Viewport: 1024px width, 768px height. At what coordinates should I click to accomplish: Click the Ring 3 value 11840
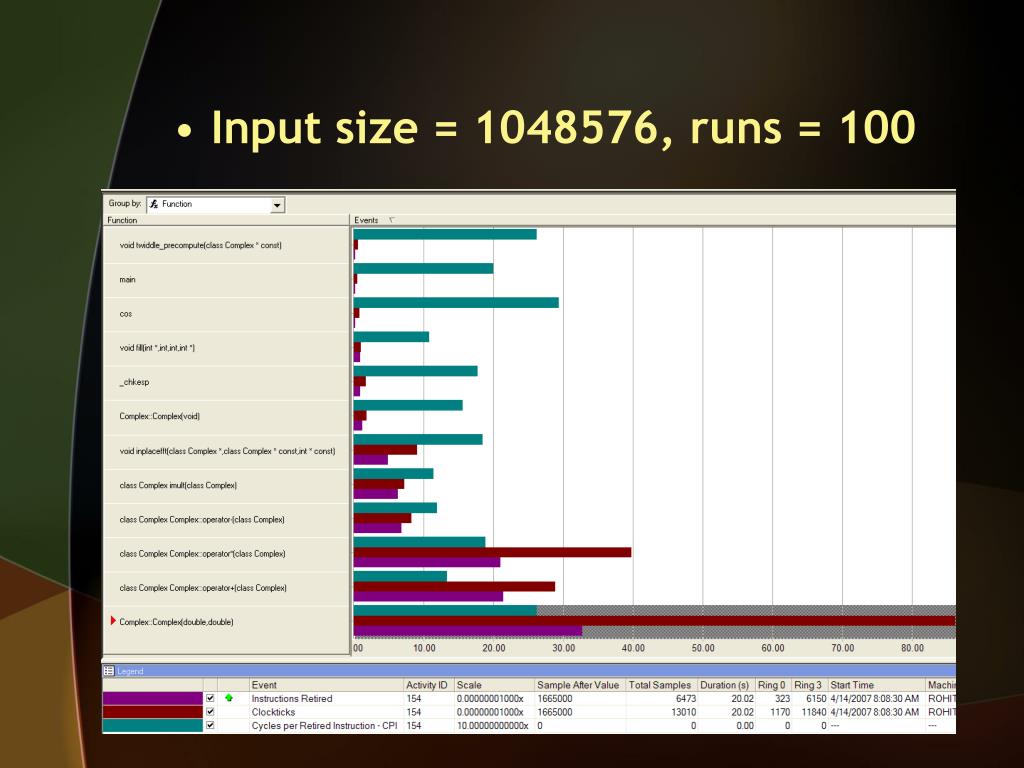tap(814, 712)
